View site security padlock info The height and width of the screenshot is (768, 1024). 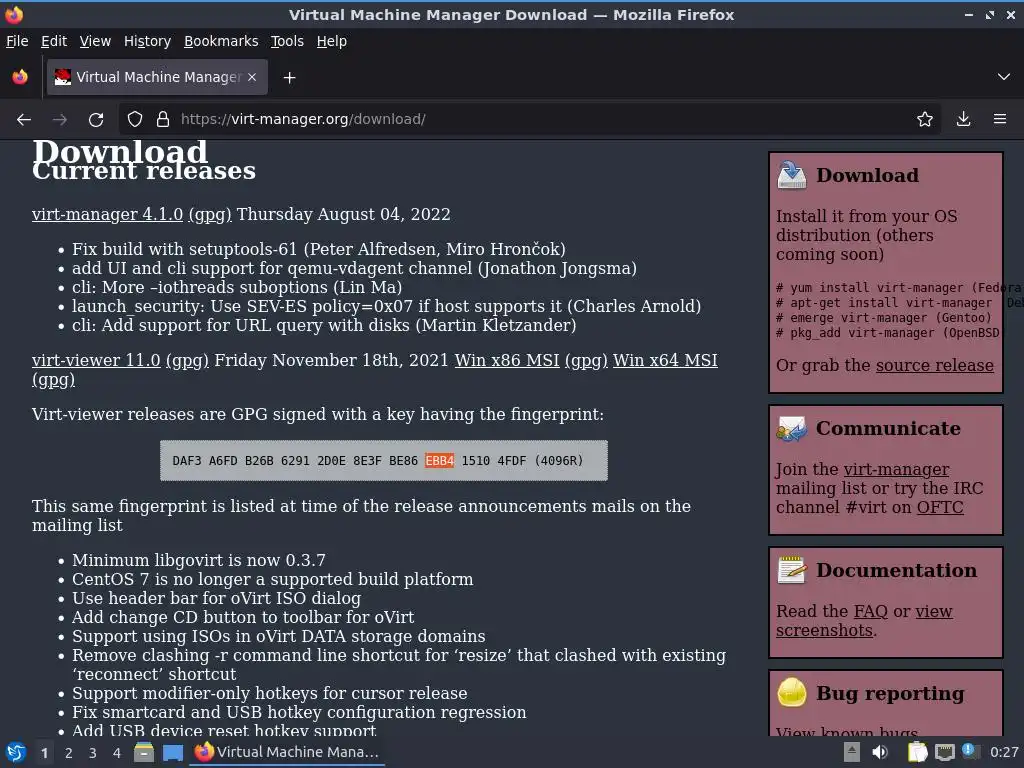[163, 120]
